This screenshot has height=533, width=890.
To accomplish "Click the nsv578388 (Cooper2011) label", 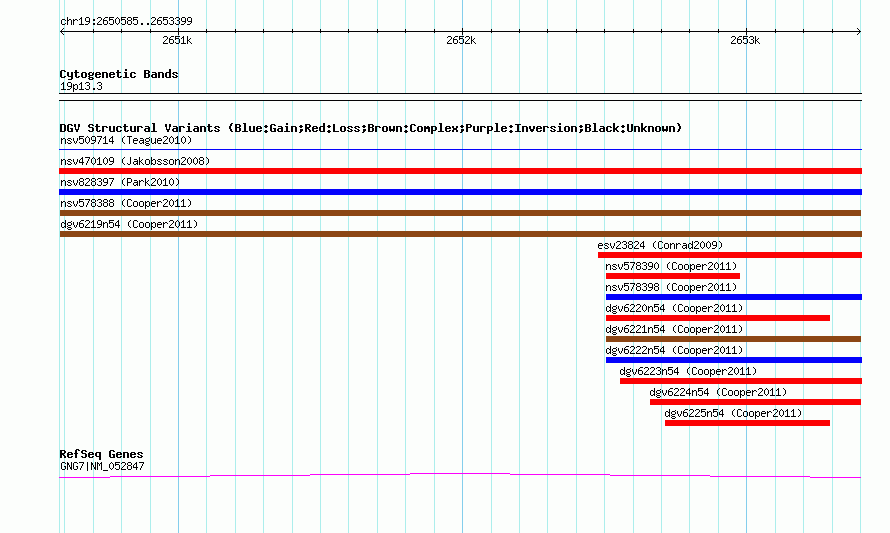I will click(x=126, y=203).
